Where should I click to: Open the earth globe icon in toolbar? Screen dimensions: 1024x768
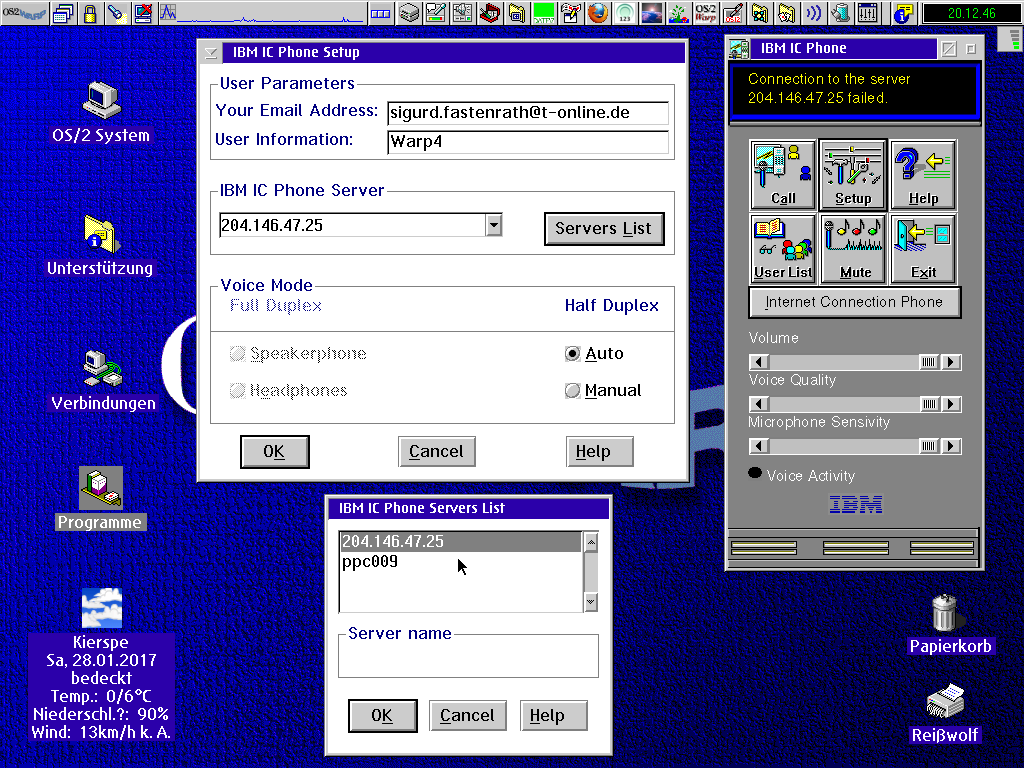(x=651, y=12)
